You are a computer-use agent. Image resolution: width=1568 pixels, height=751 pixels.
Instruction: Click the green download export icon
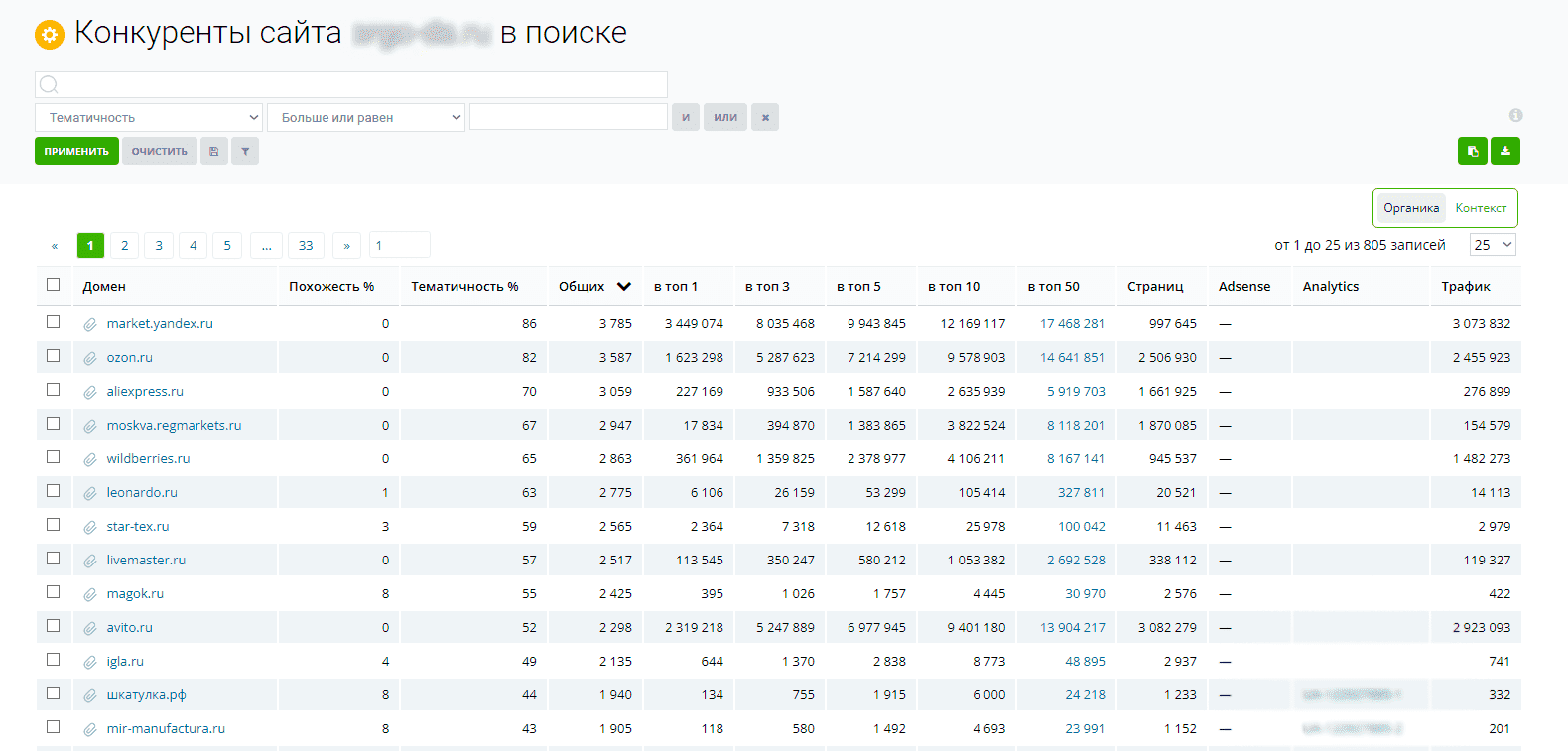tap(1505, 151)
